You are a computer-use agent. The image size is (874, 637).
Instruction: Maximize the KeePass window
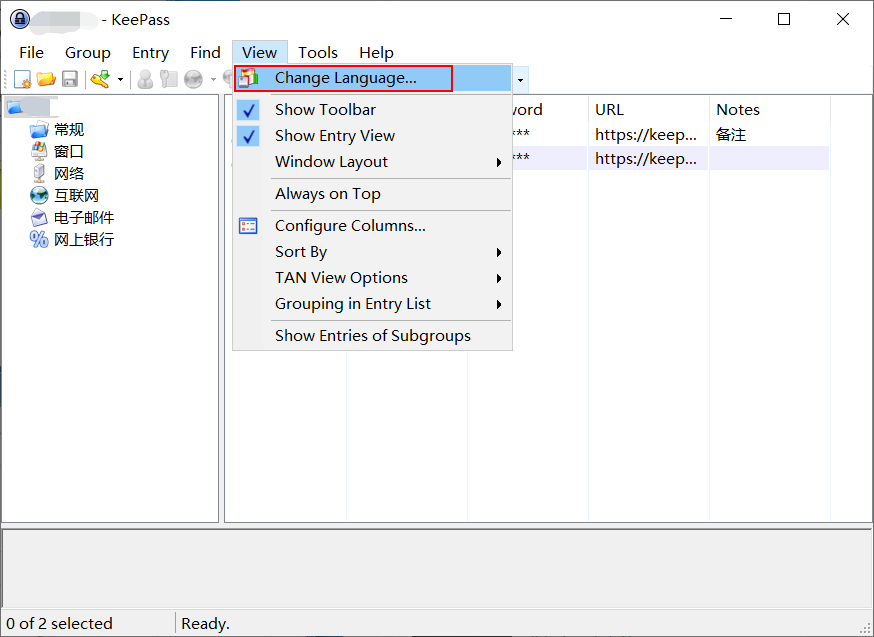(784, 19)
